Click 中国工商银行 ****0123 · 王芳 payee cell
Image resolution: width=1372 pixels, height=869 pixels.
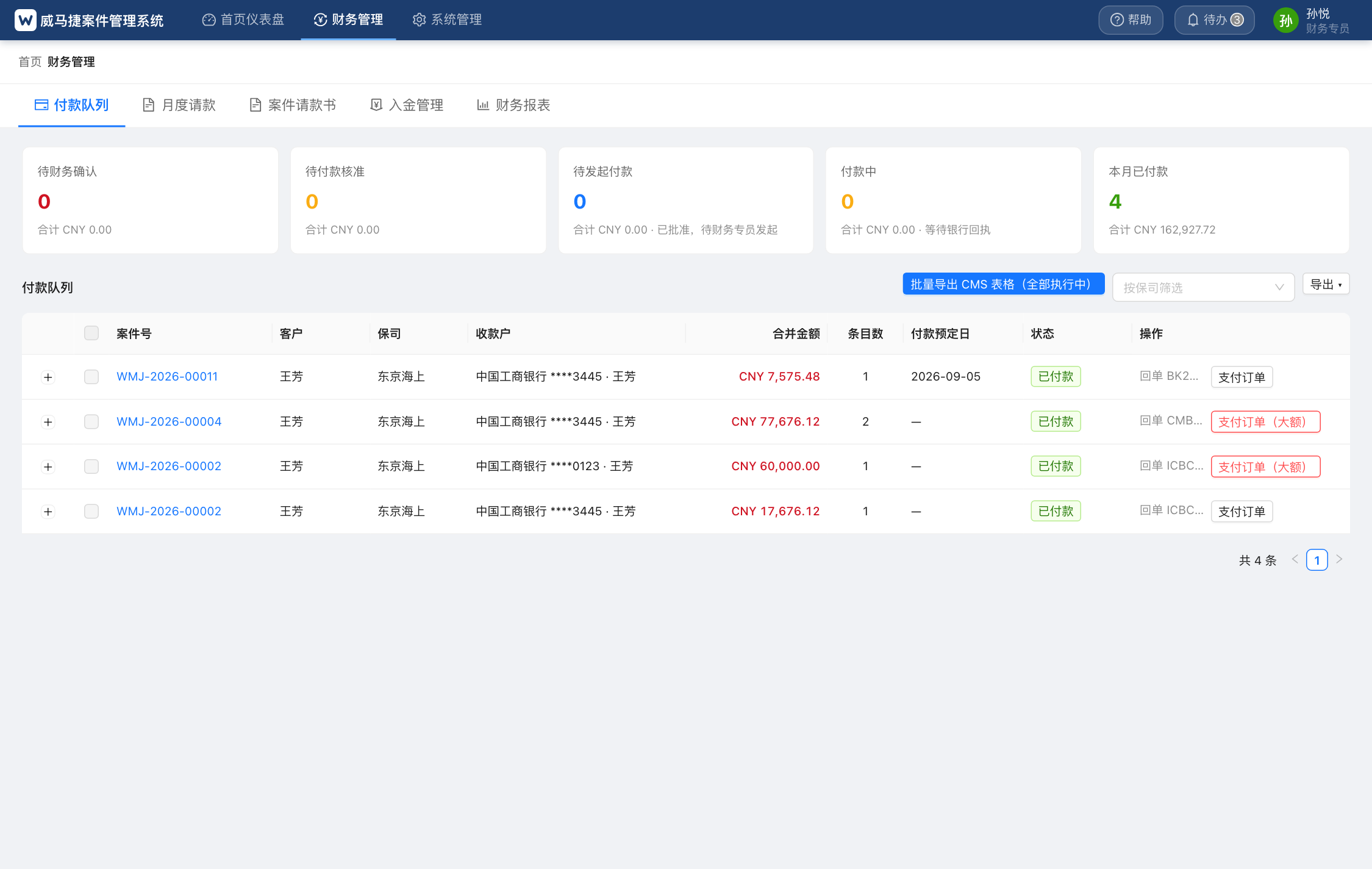[x=554, y=467]
